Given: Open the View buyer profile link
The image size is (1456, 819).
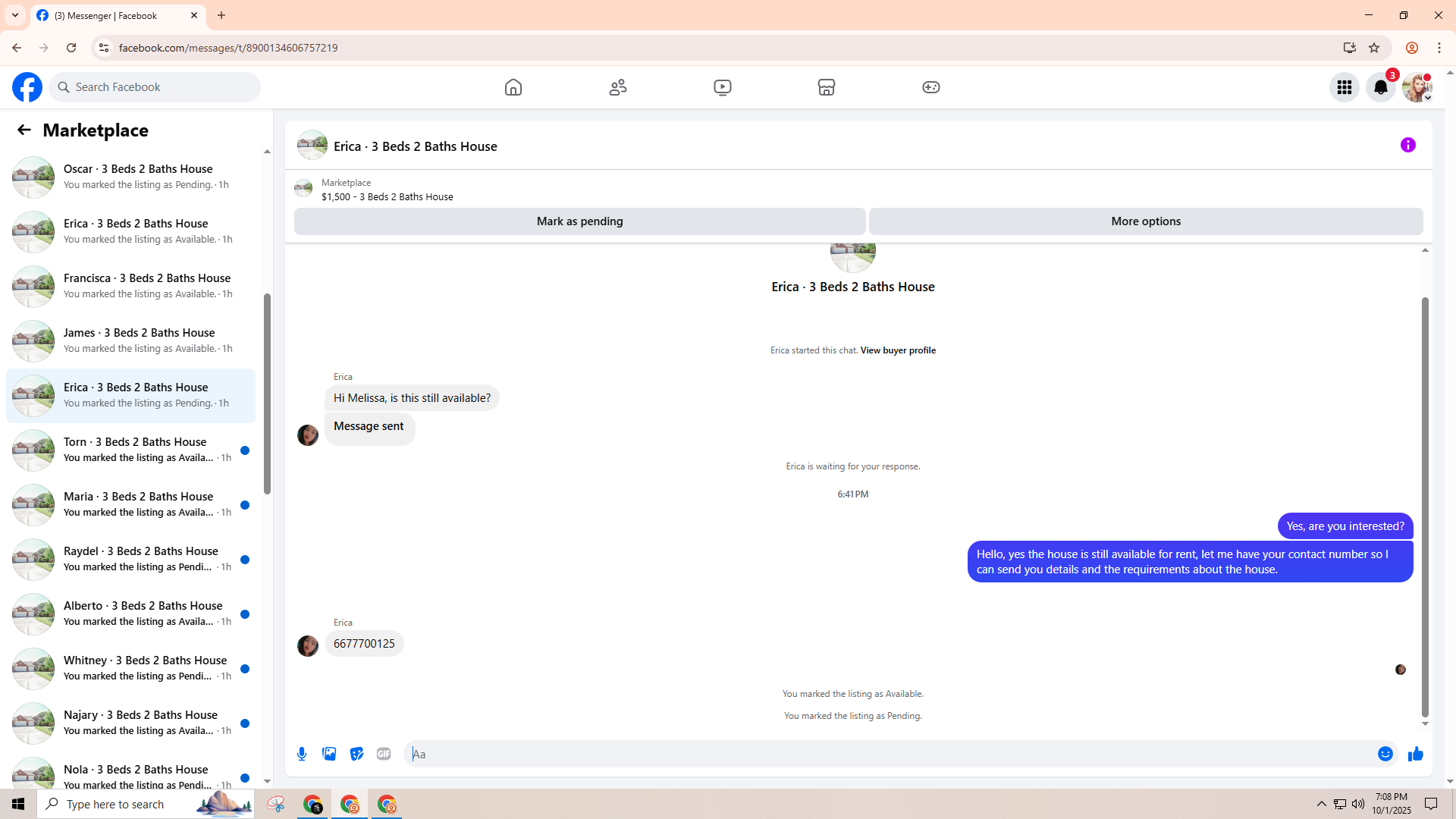Looking at the screenshot, I should (x=898, y=350).
